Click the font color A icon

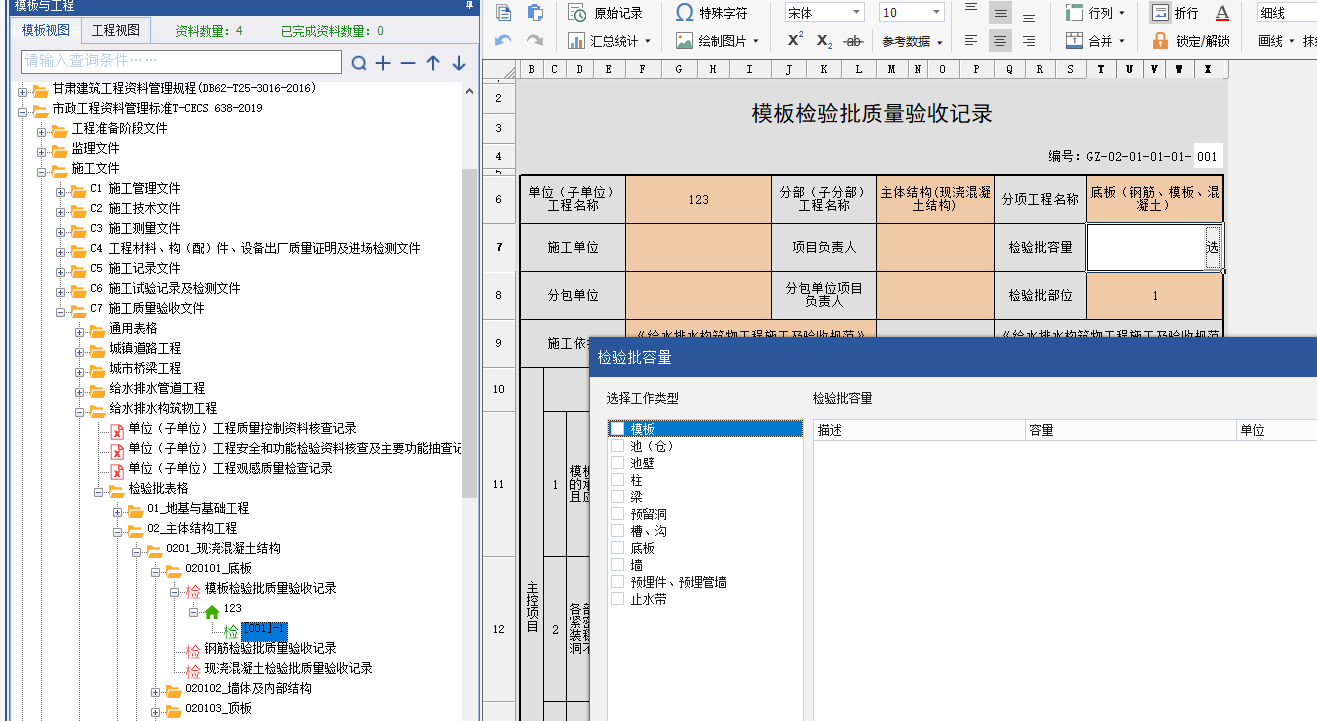pyautogui.click(x=1222, y=13)
